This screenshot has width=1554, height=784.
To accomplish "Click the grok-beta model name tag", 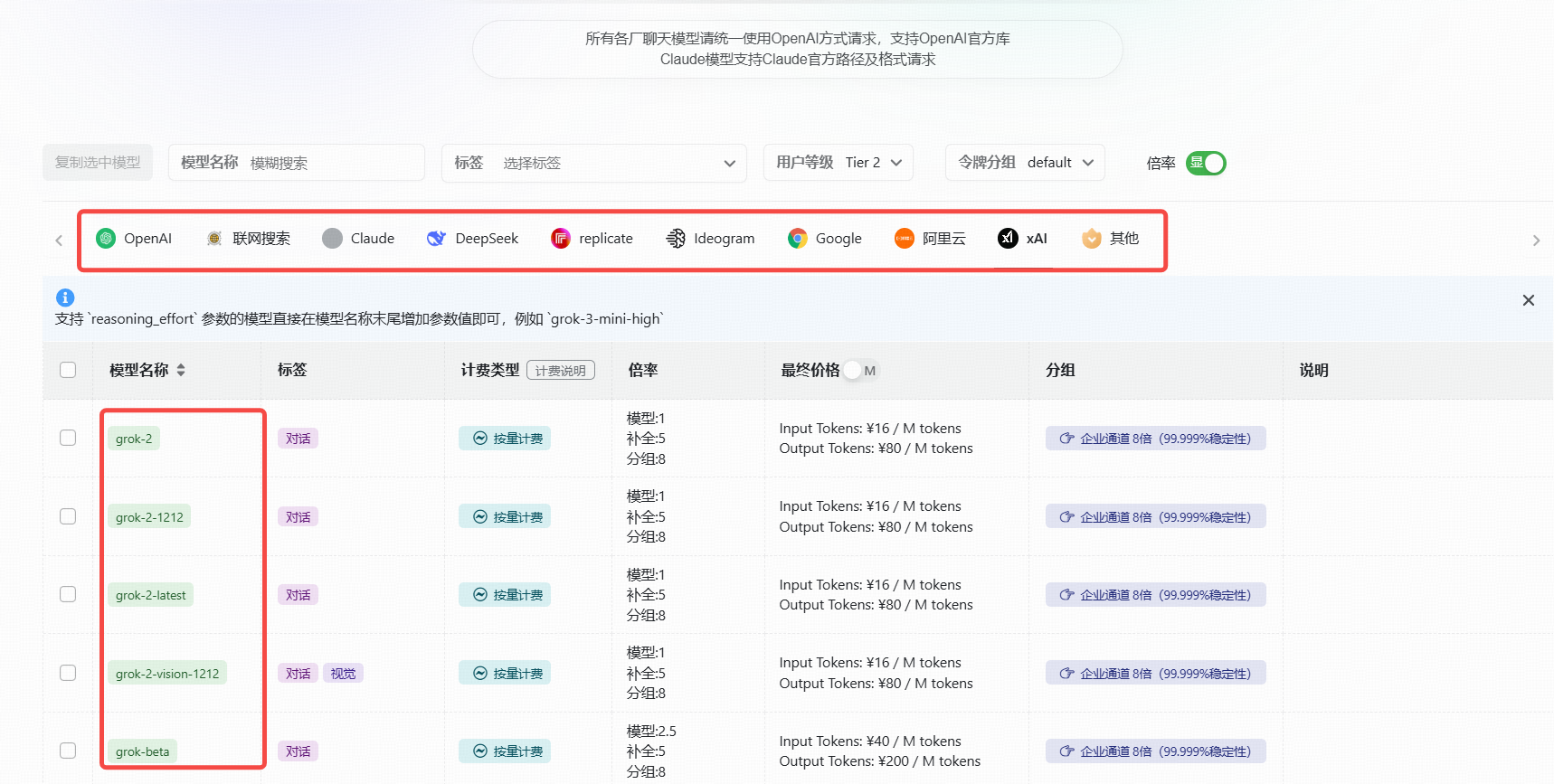I will coord(142,751).
